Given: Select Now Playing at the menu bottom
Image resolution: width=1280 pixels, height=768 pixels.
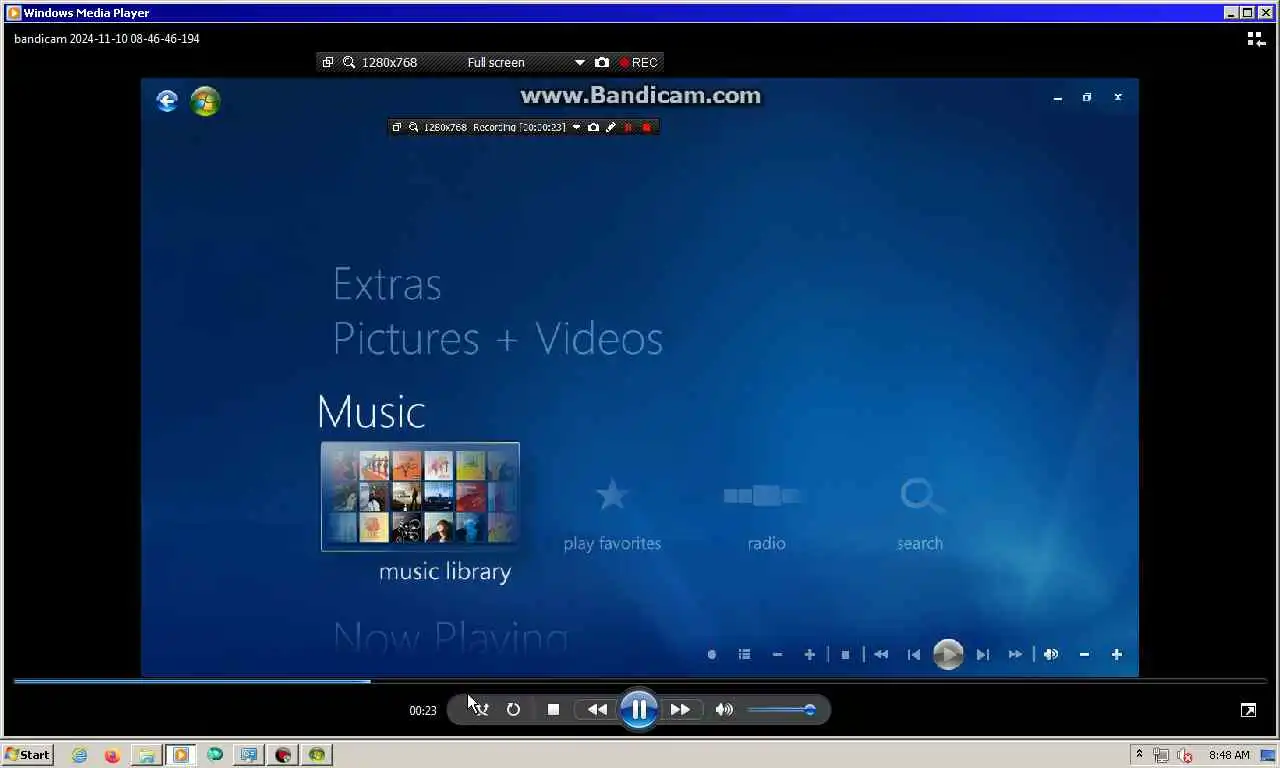Looking at the screenshot, I should pyautogui.click(x=450, y=638).
